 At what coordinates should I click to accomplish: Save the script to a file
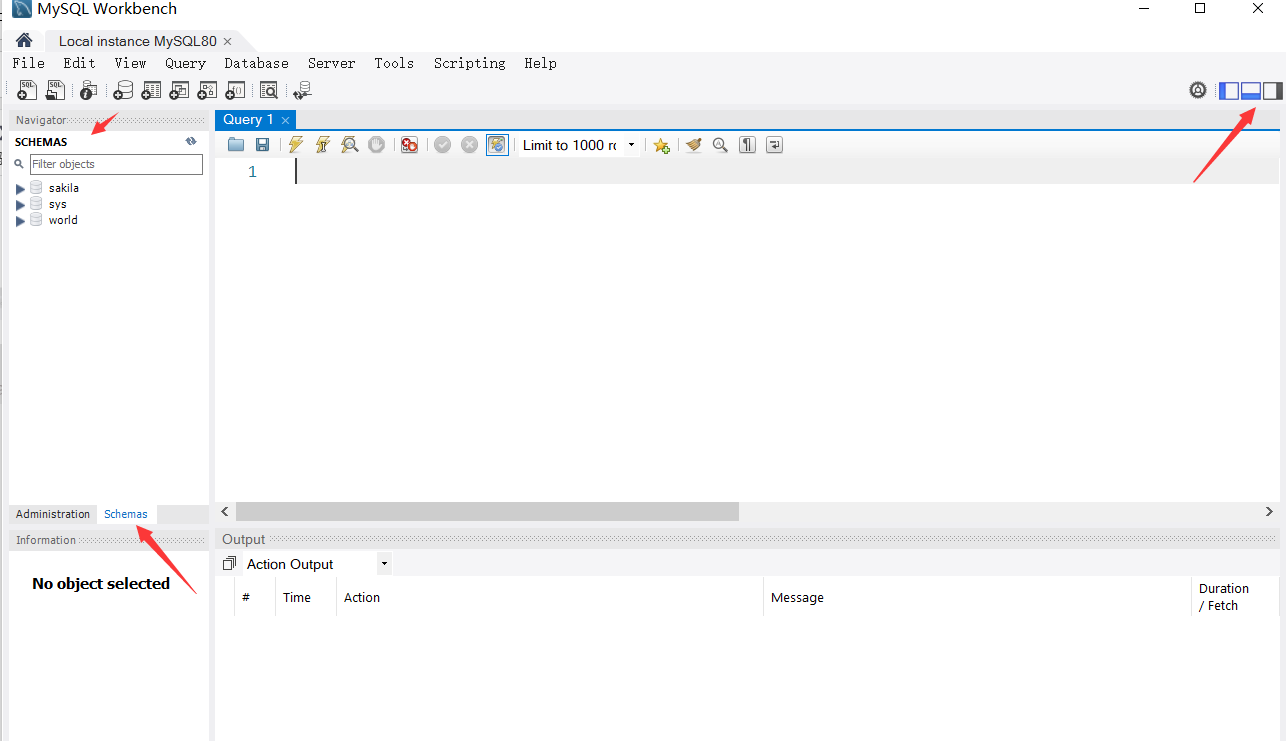pyautogui.click(x=262, y=145)
